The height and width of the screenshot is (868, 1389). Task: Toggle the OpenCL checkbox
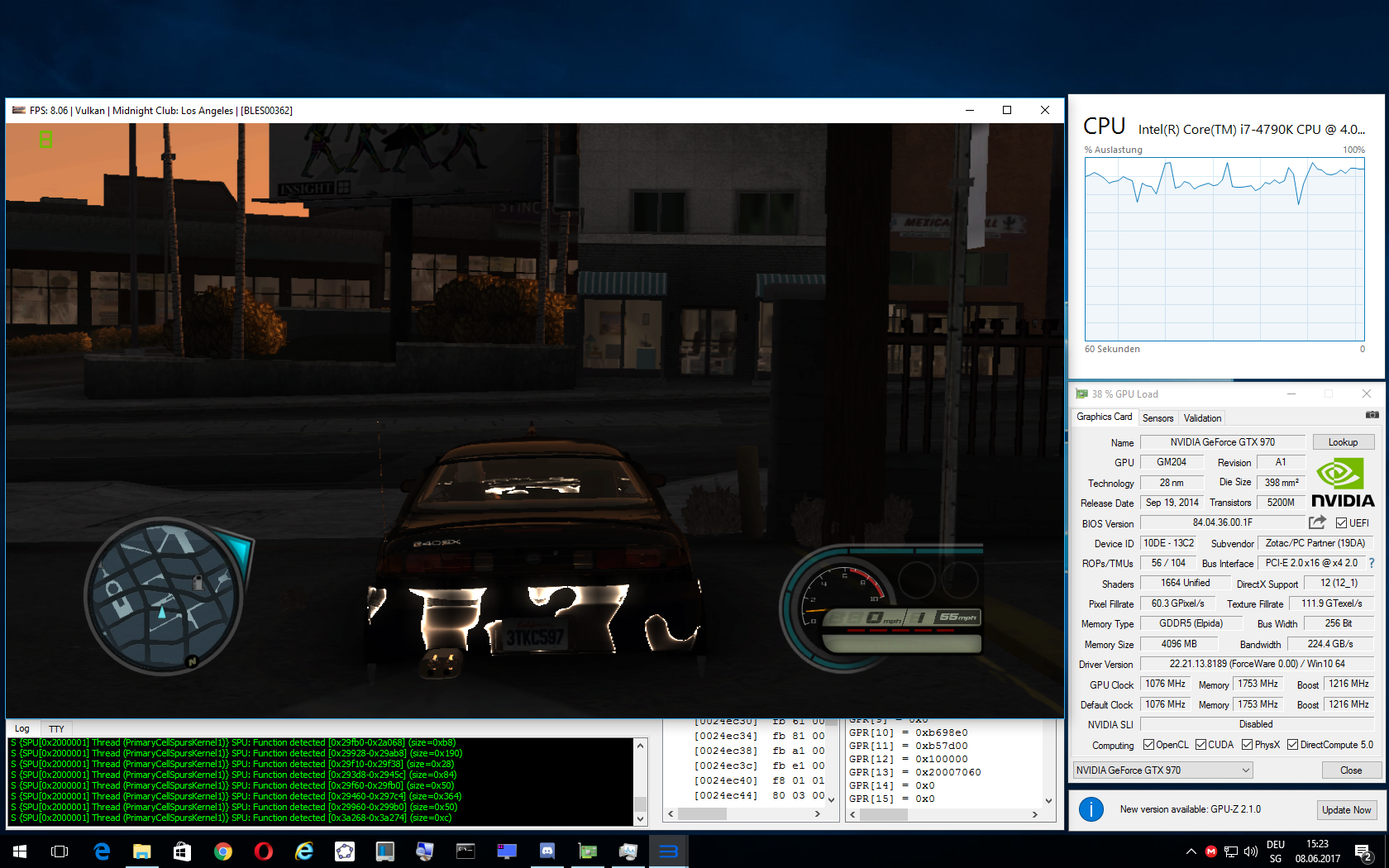1148,745
